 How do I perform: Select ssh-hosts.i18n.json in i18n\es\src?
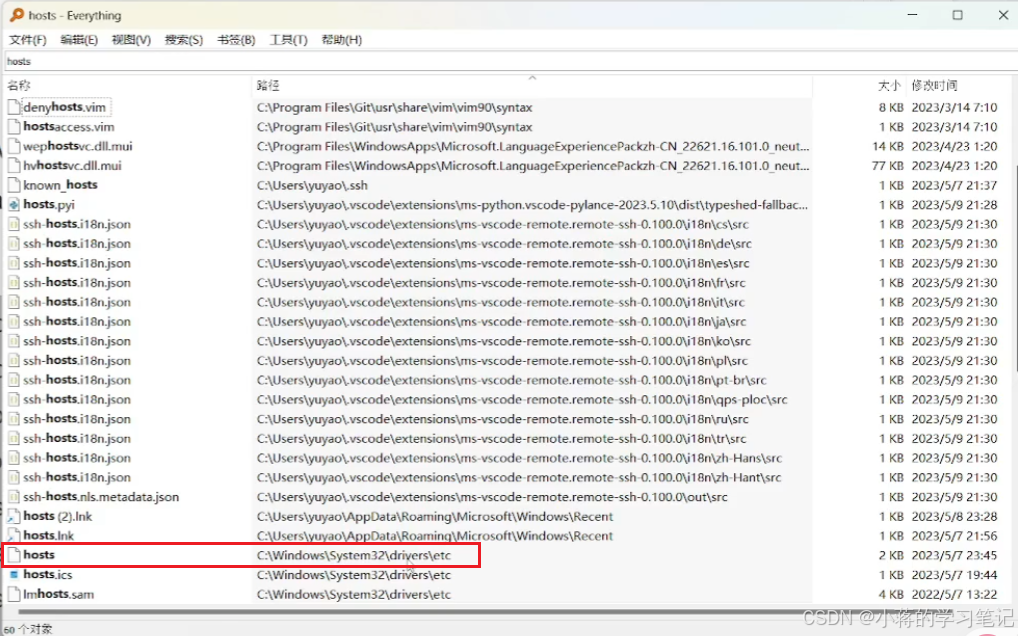[77, 263]
